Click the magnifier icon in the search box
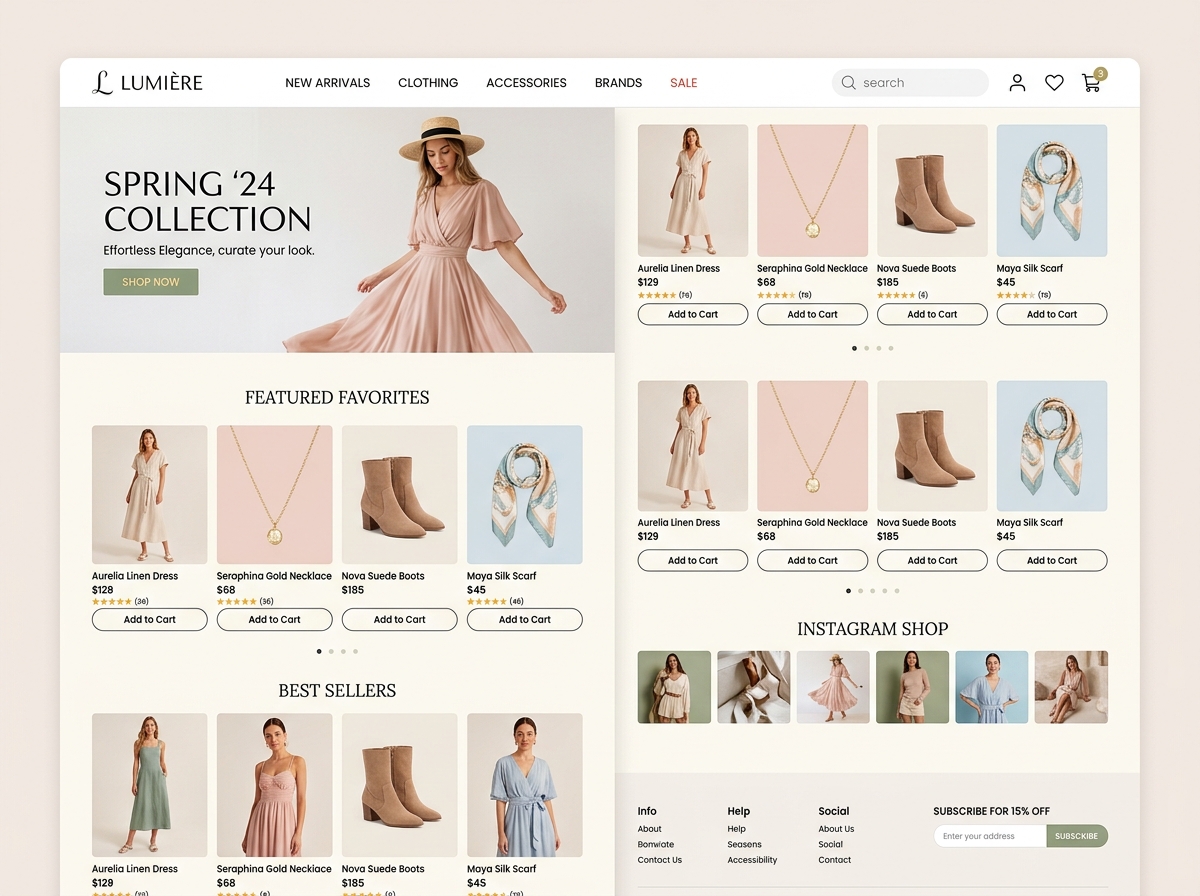Image resolution: width=1200 pixels, height=896 pixels. tap(849, 83)
